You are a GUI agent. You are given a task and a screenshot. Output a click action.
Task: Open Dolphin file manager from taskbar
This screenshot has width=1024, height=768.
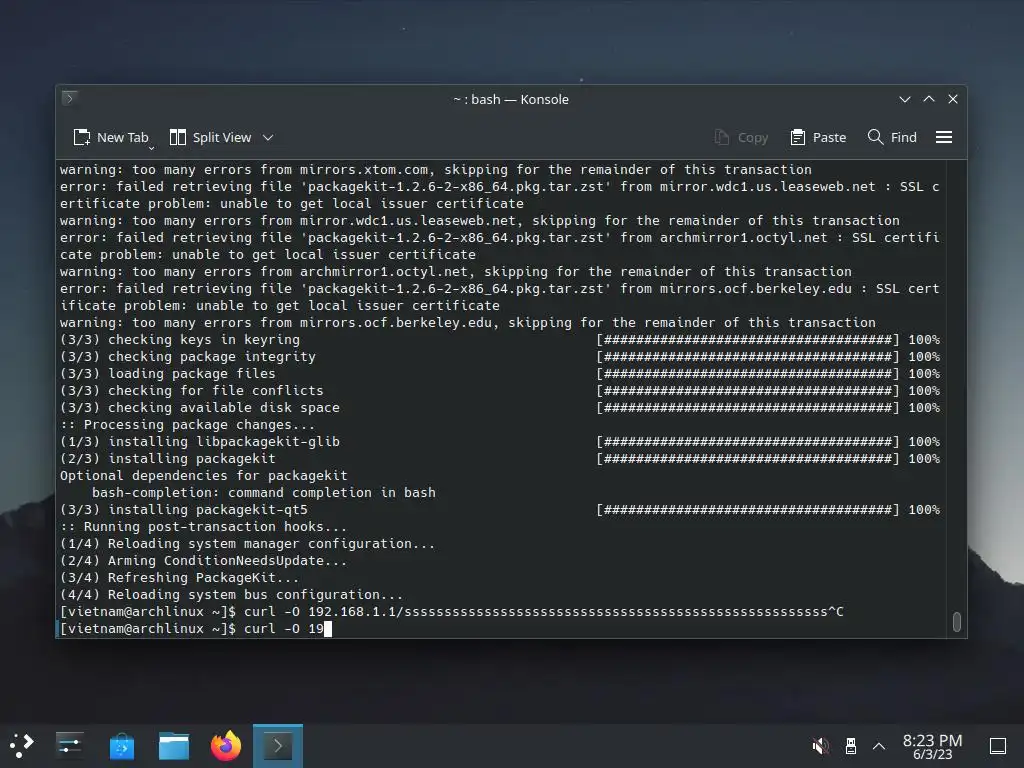174,745
